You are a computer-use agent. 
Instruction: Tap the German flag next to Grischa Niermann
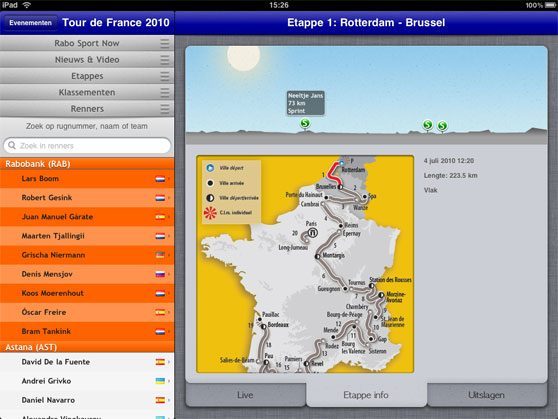(x=160, y=255)
